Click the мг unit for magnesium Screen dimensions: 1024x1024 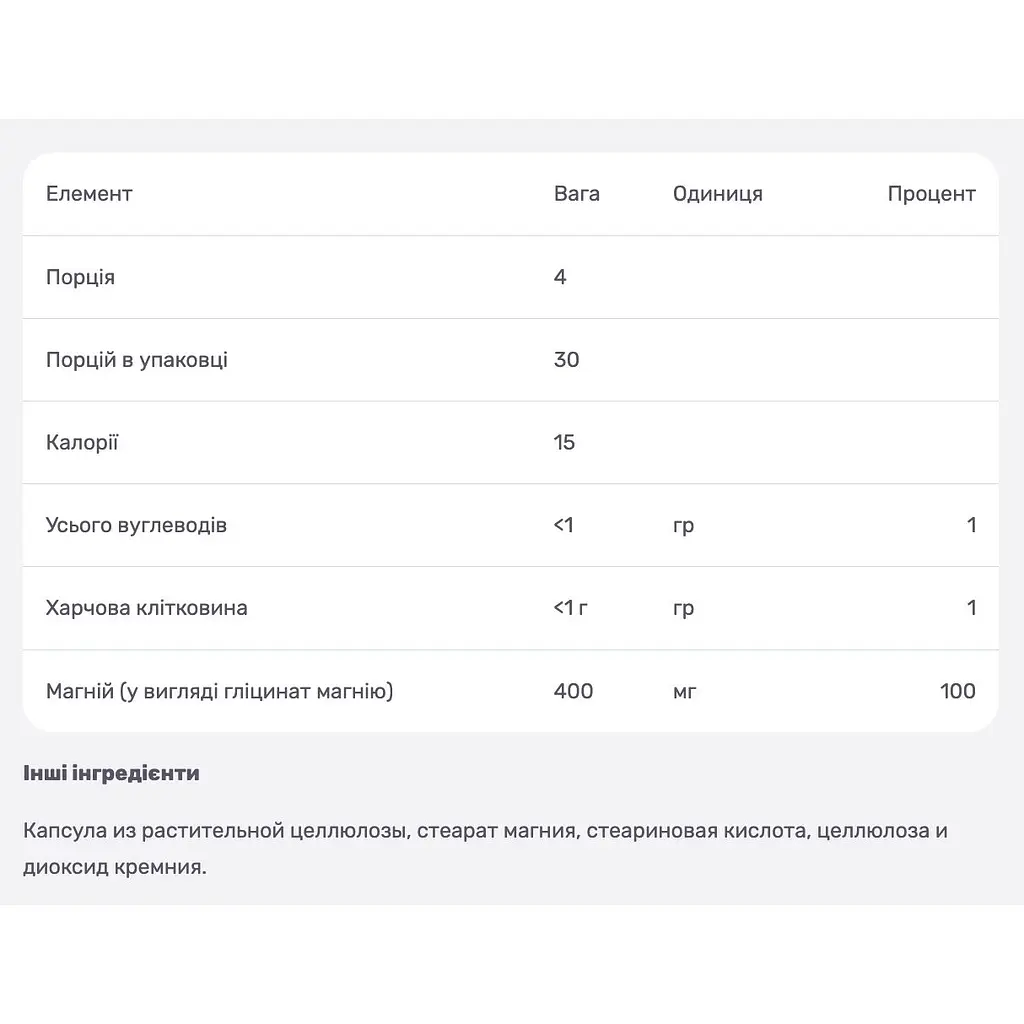(x=684, y=692)
